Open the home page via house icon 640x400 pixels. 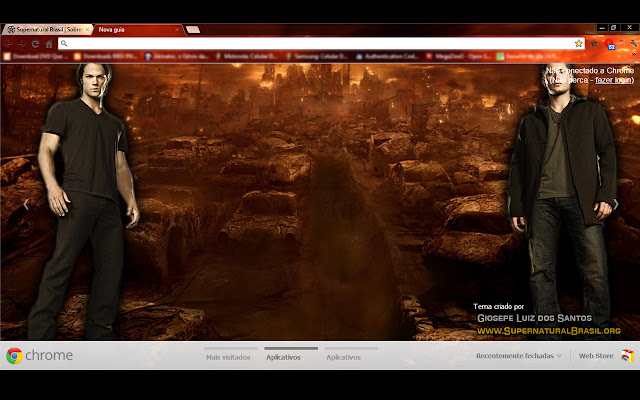(49, 44)
